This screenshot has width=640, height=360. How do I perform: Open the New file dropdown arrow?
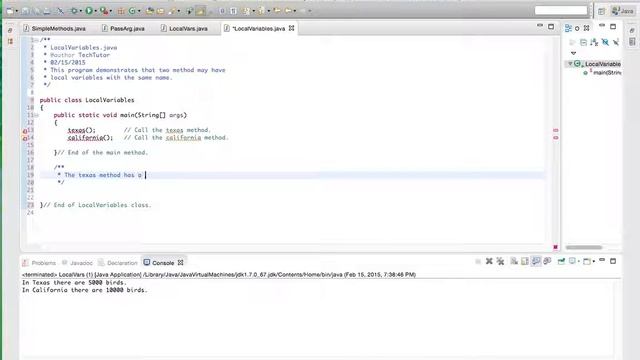pos(17,11)
